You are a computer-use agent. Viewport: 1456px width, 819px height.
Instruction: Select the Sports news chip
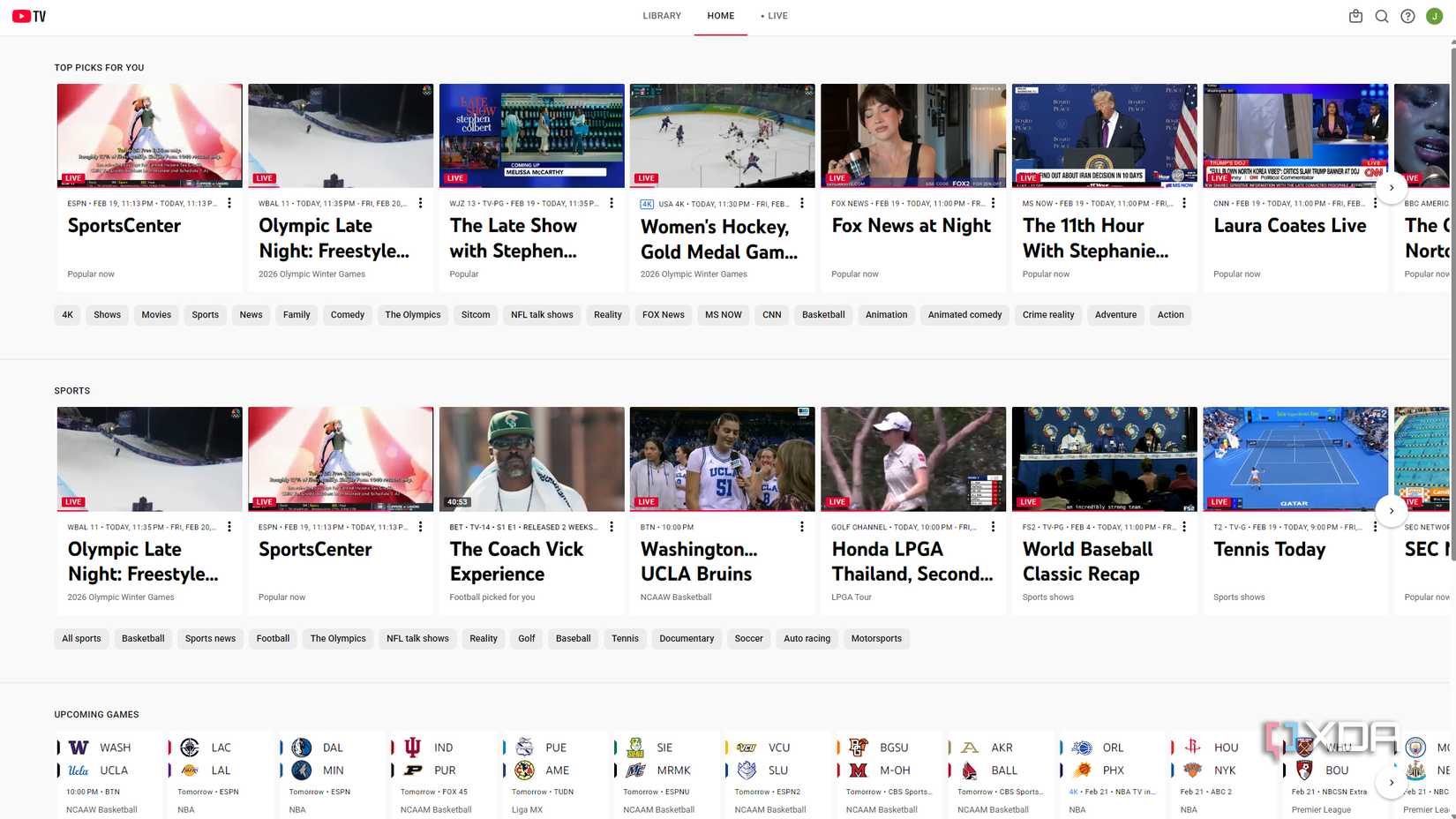click(x=210, y=639)
